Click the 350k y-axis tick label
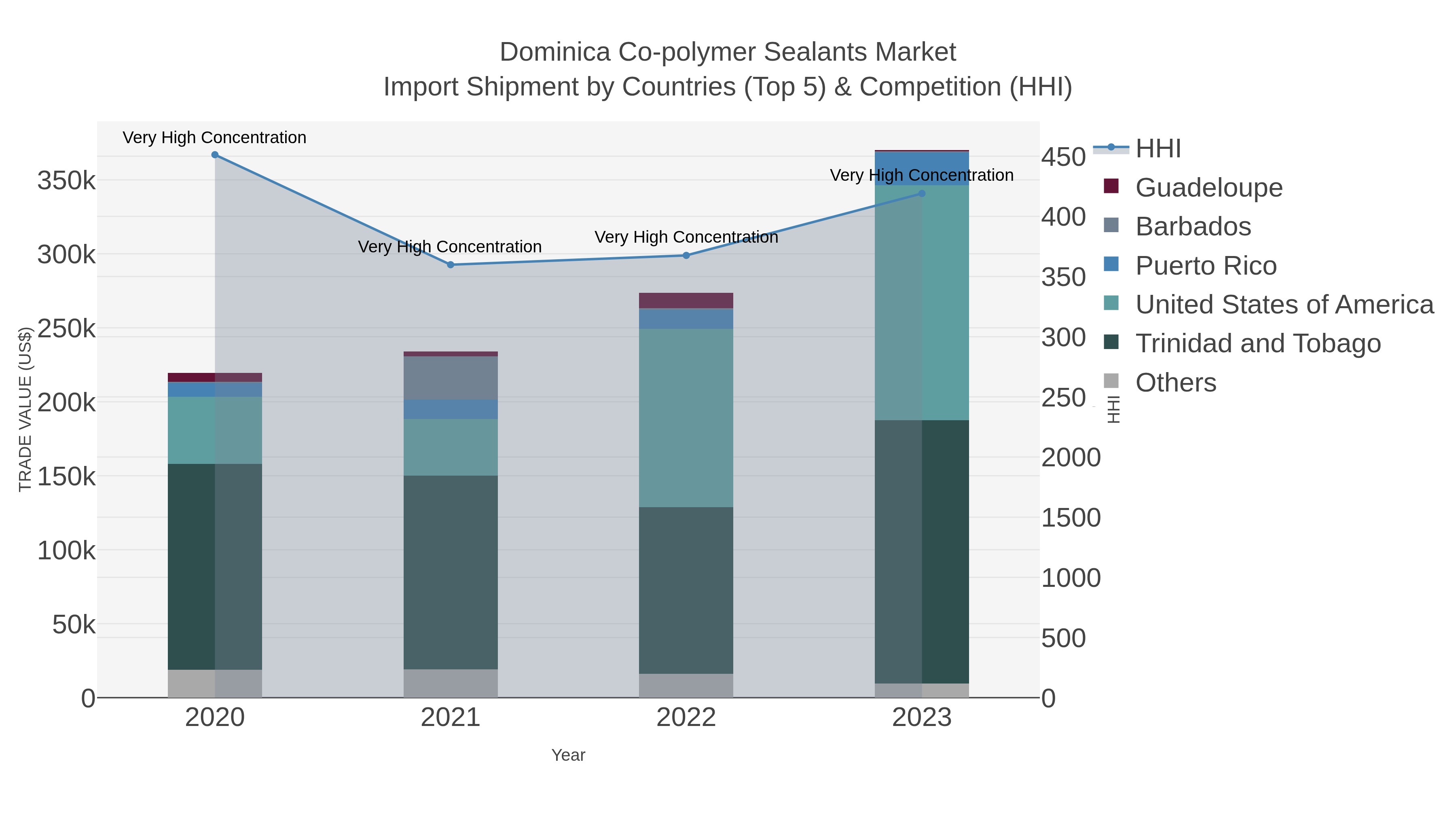The width and height of the screenshot is (1456, 819). 67,181
